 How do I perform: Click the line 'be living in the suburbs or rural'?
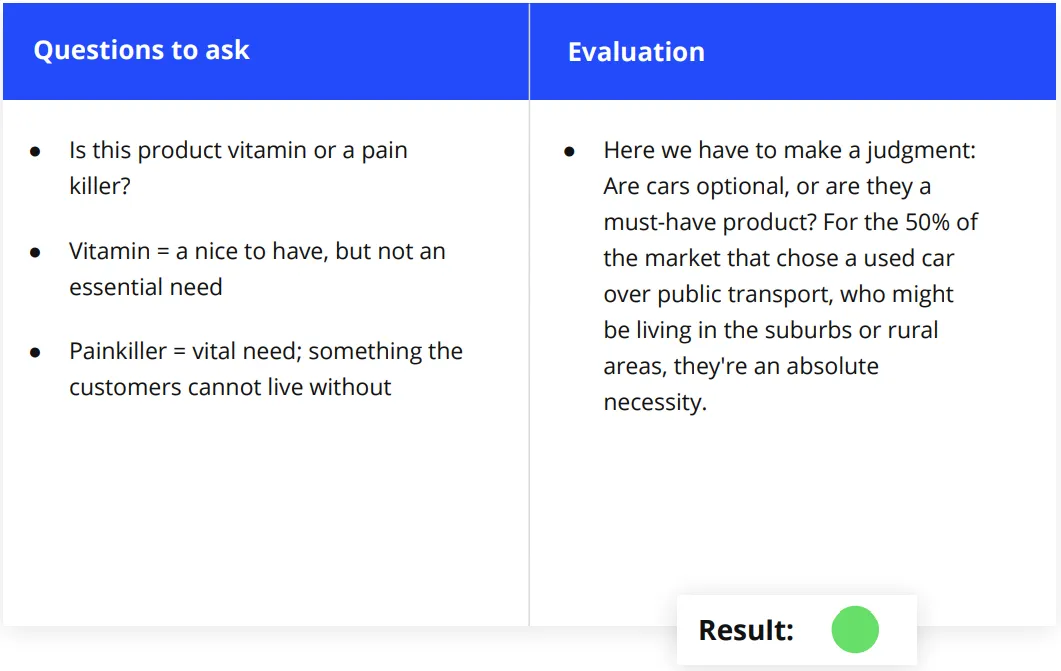(x=771, y=329)
